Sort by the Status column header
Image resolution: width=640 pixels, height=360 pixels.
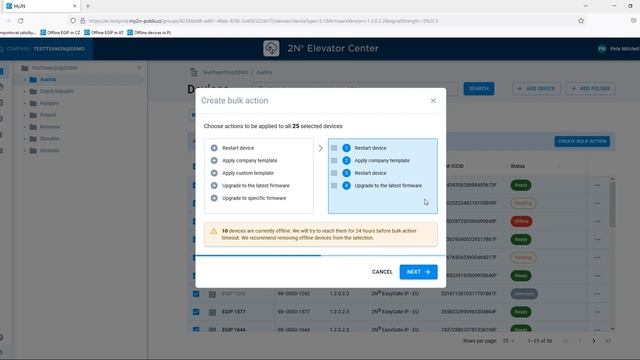tap(517, 166)
